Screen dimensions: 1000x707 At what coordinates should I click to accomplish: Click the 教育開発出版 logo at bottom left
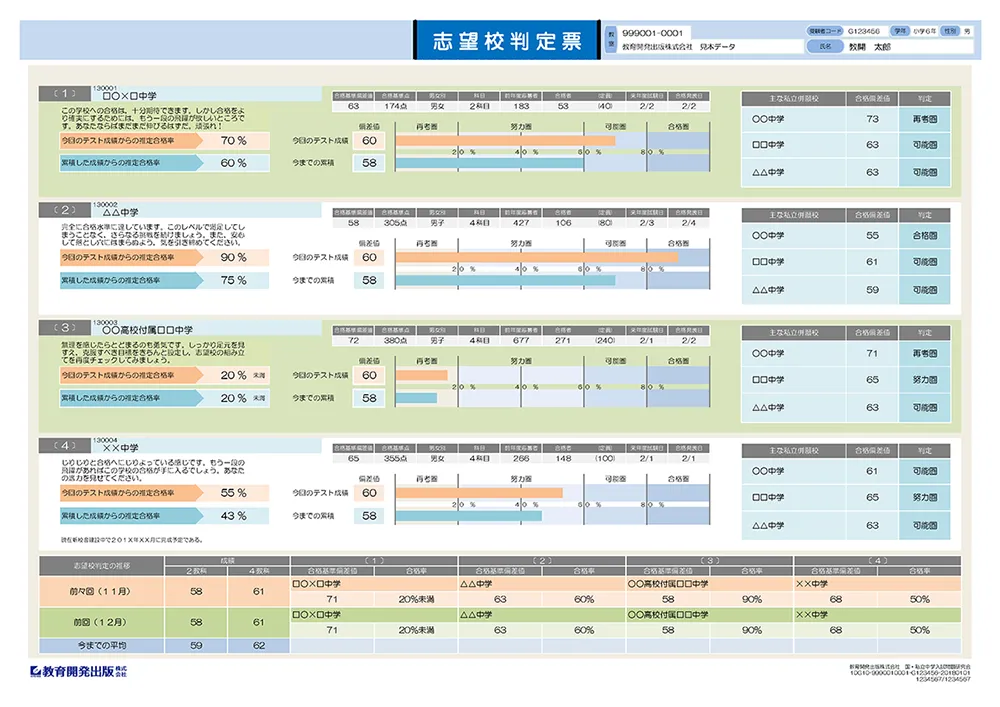78,671
